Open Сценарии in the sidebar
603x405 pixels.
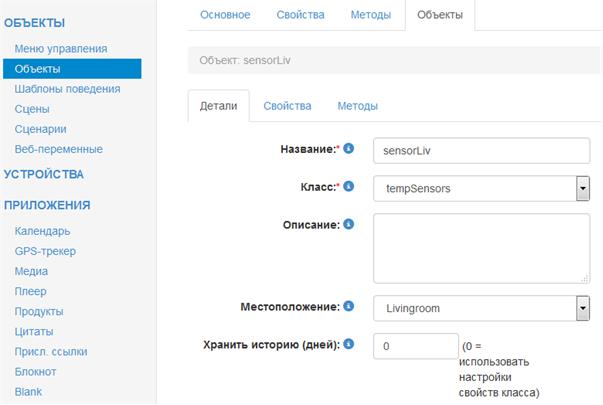[41, 129]
